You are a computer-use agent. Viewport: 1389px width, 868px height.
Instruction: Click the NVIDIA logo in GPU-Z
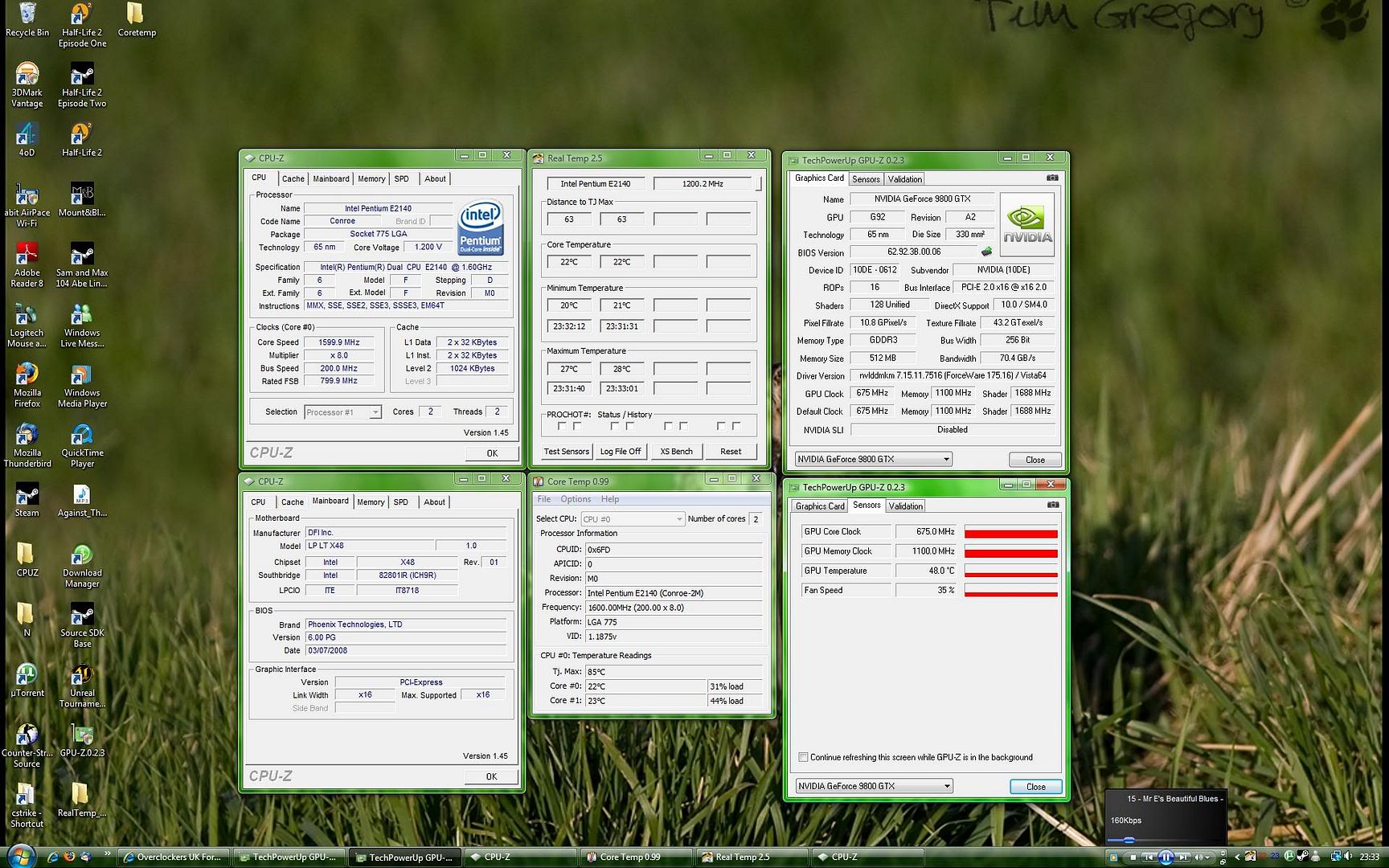pyautogui.click(x=1027, y=224)
